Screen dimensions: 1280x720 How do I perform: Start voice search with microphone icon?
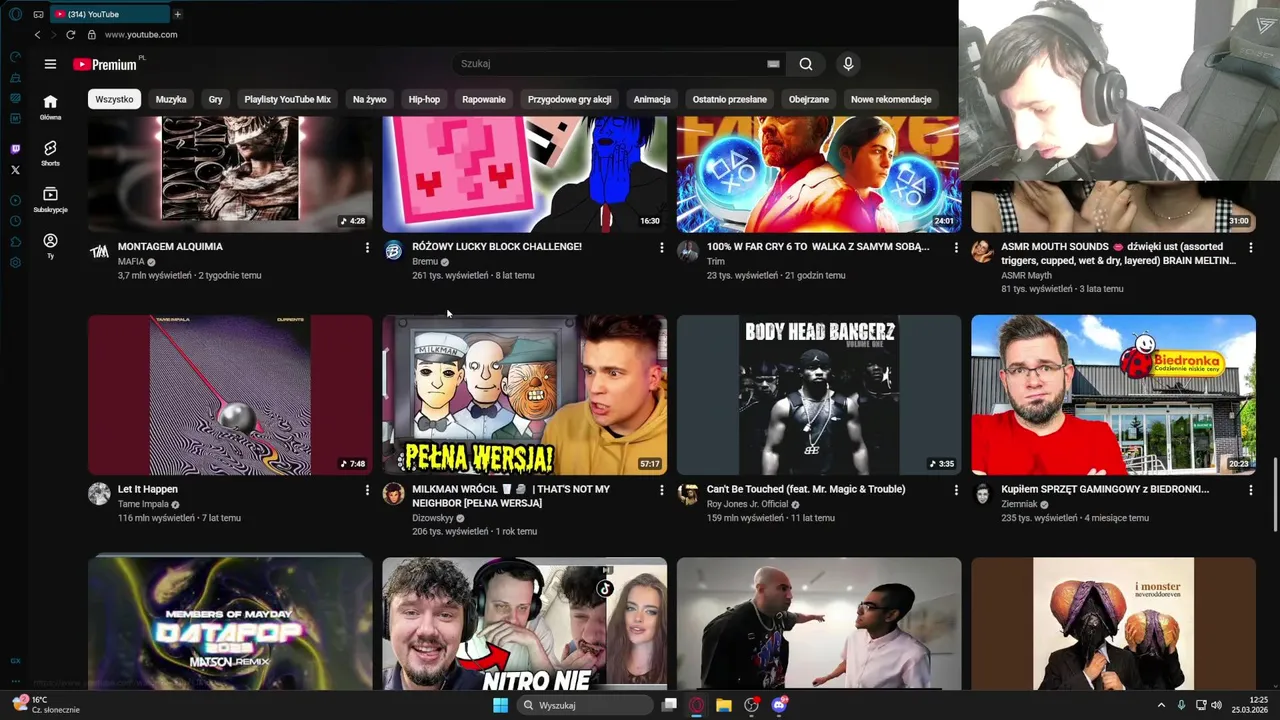pyautogui.click(x=848, y=64)
